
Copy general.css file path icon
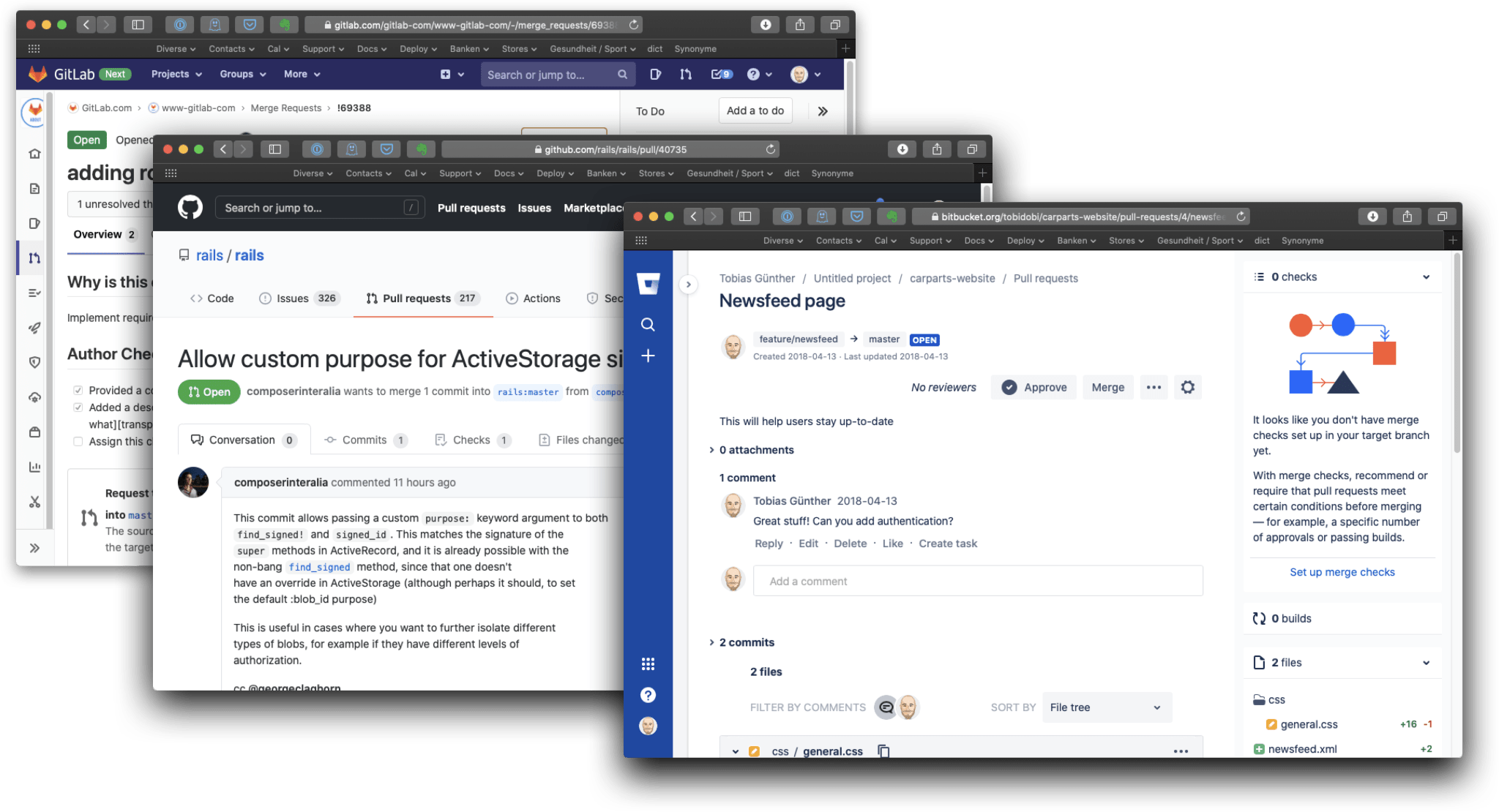(883, 751)
